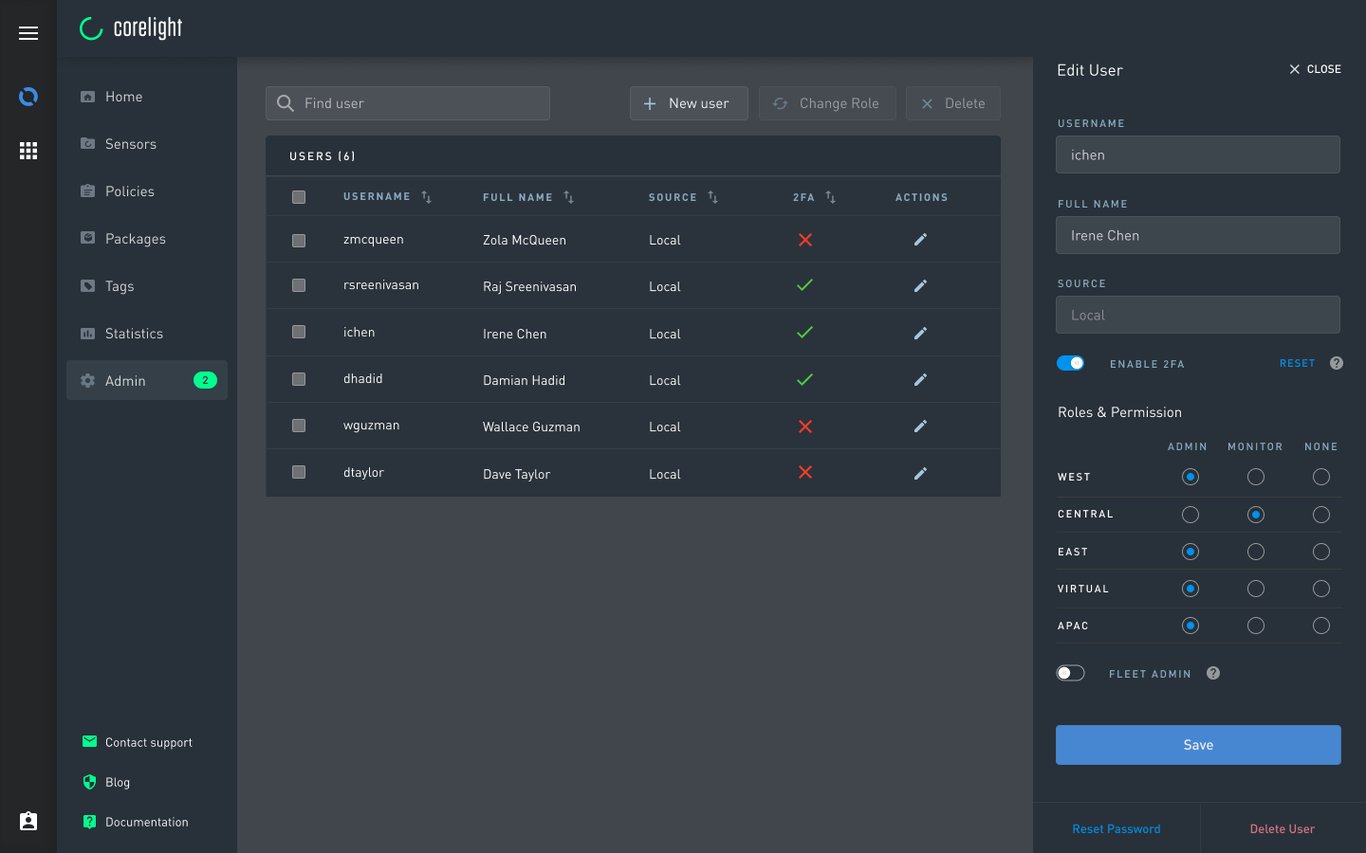Click the Reset Password link

point(1116,828)
